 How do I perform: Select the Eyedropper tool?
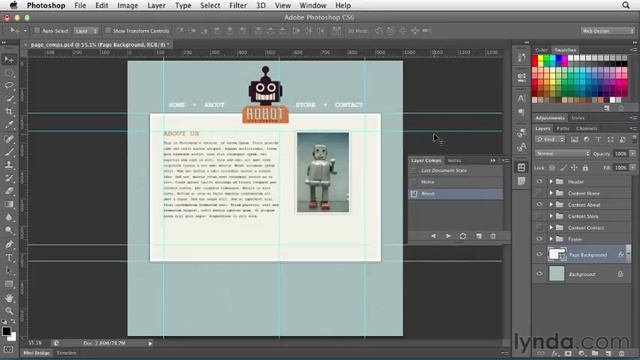[x=9, y=124]
